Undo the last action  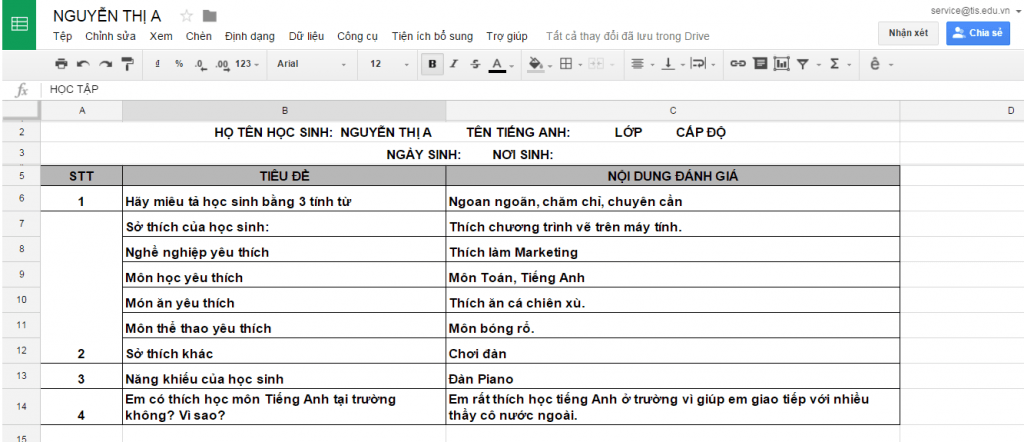[83, 64]
